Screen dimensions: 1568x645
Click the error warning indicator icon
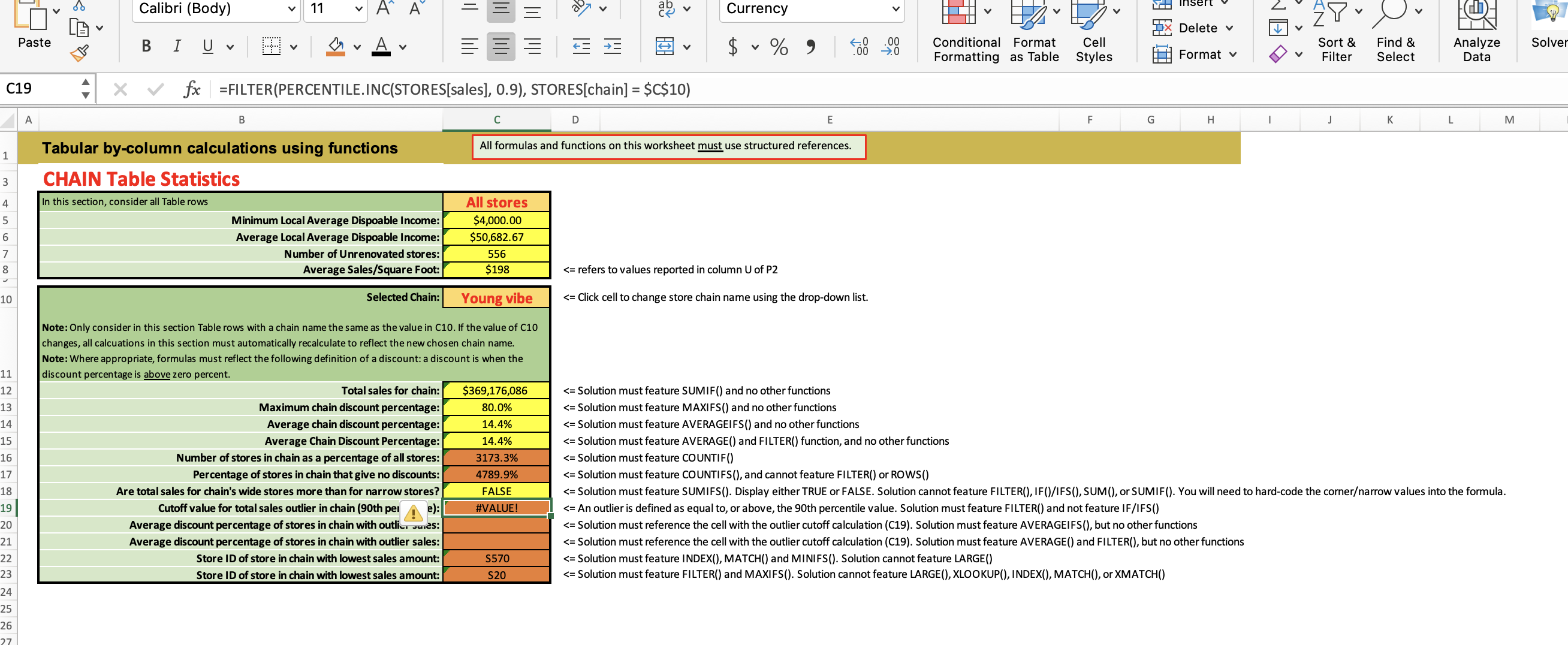click(x=414, y=513)
